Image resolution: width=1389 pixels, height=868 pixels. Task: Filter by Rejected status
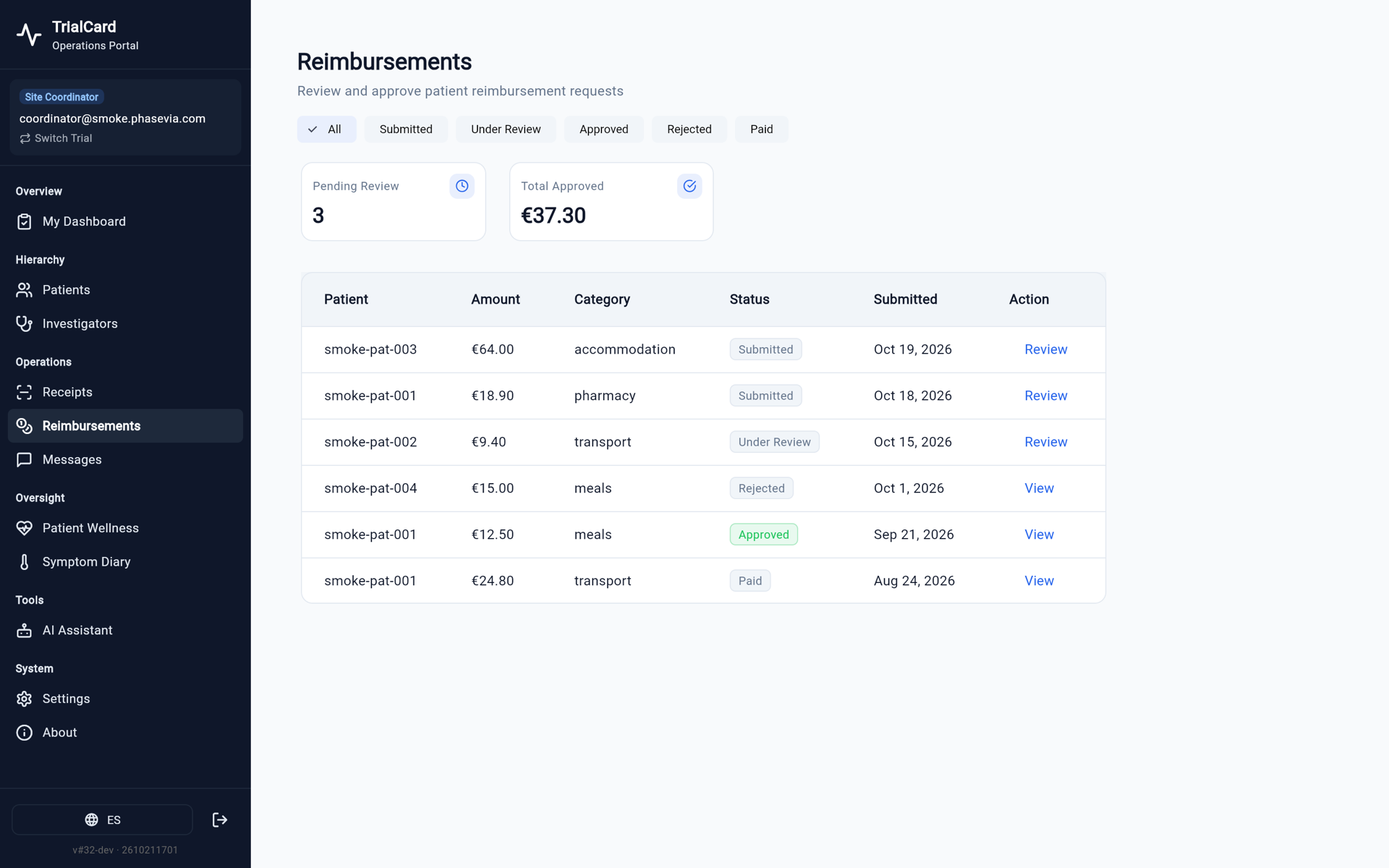pos(689,129)
